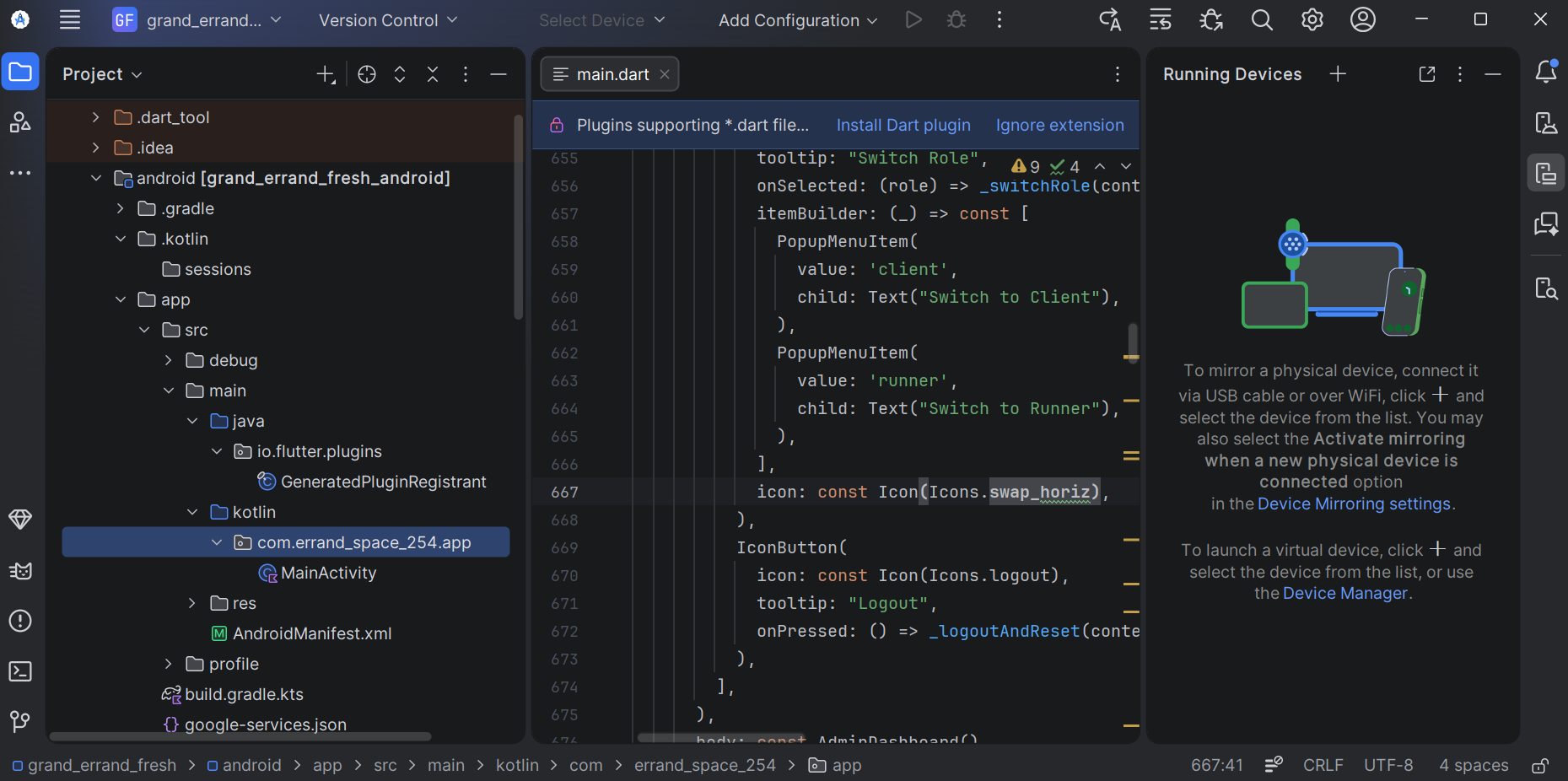The image size is (1568, 781).
Task: Toggle the Project tool window button
Action: click(x=20, y=73)
